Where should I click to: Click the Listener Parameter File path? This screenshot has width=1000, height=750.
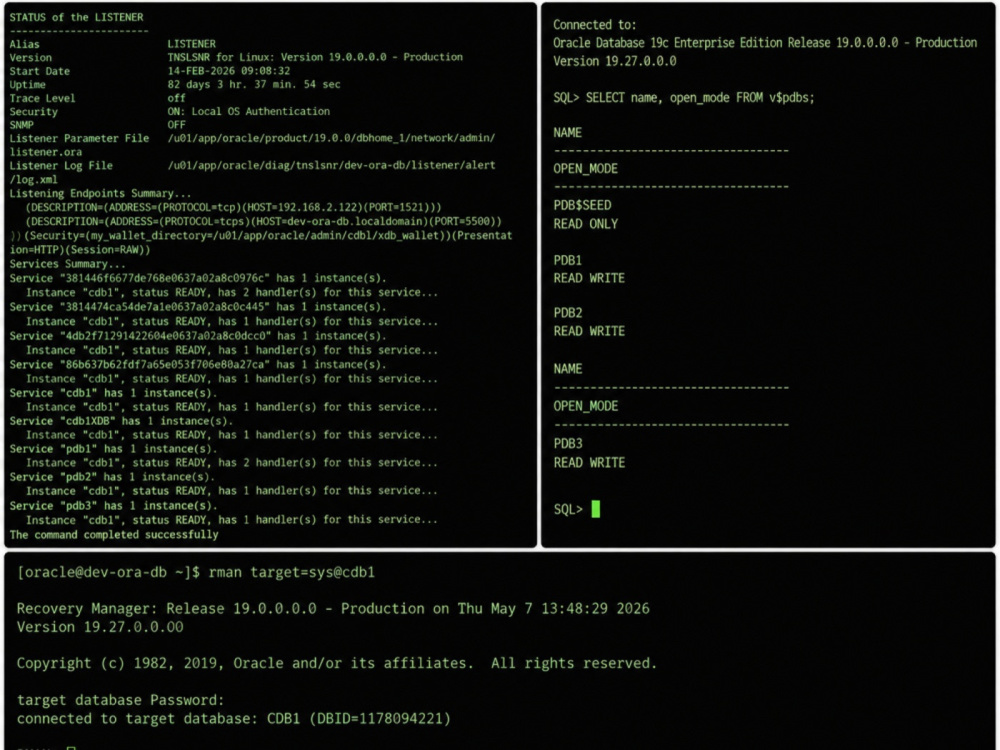(x=331, y=138)
